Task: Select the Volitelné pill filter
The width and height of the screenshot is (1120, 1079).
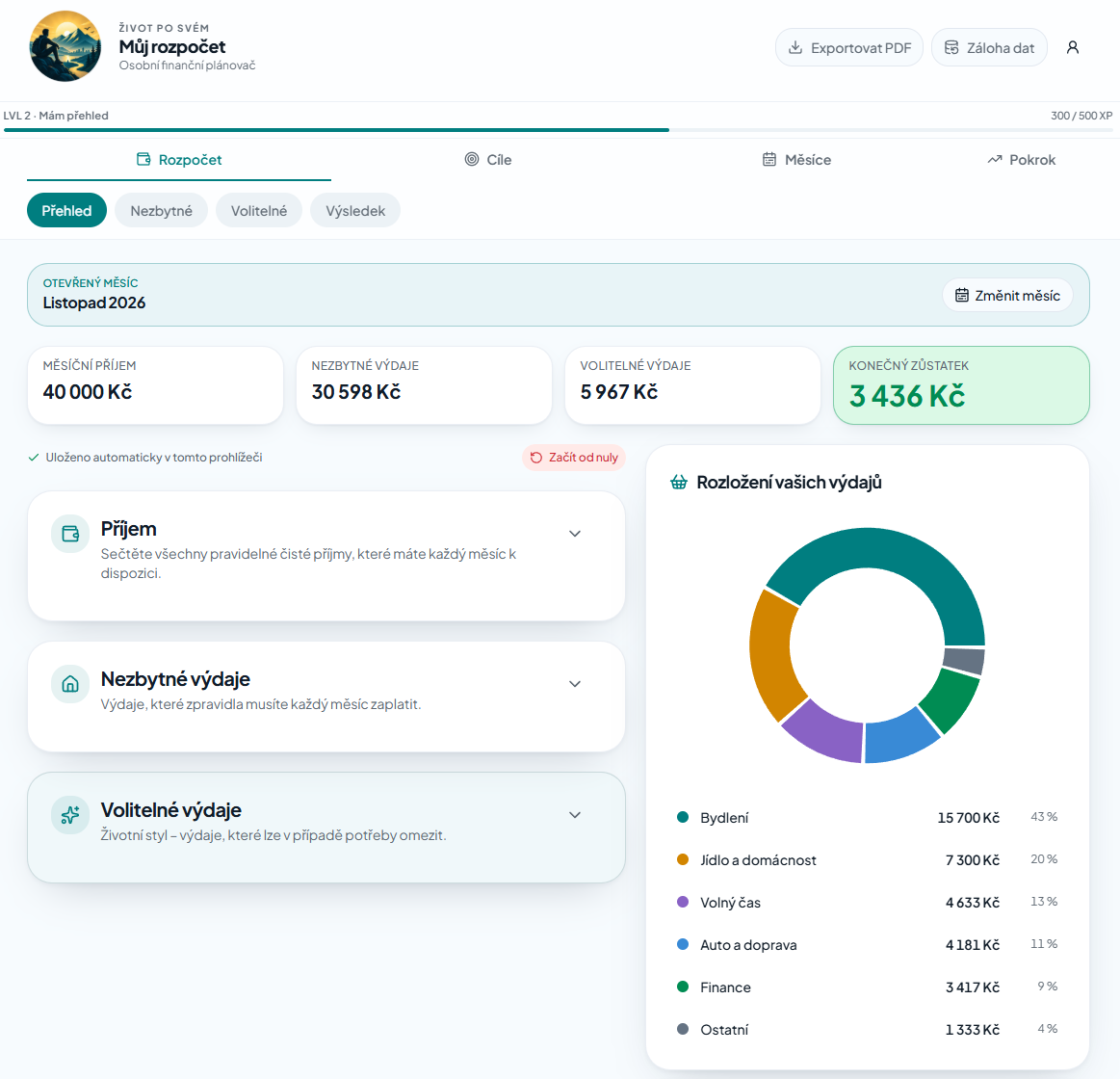Action: tap(258, 211)
